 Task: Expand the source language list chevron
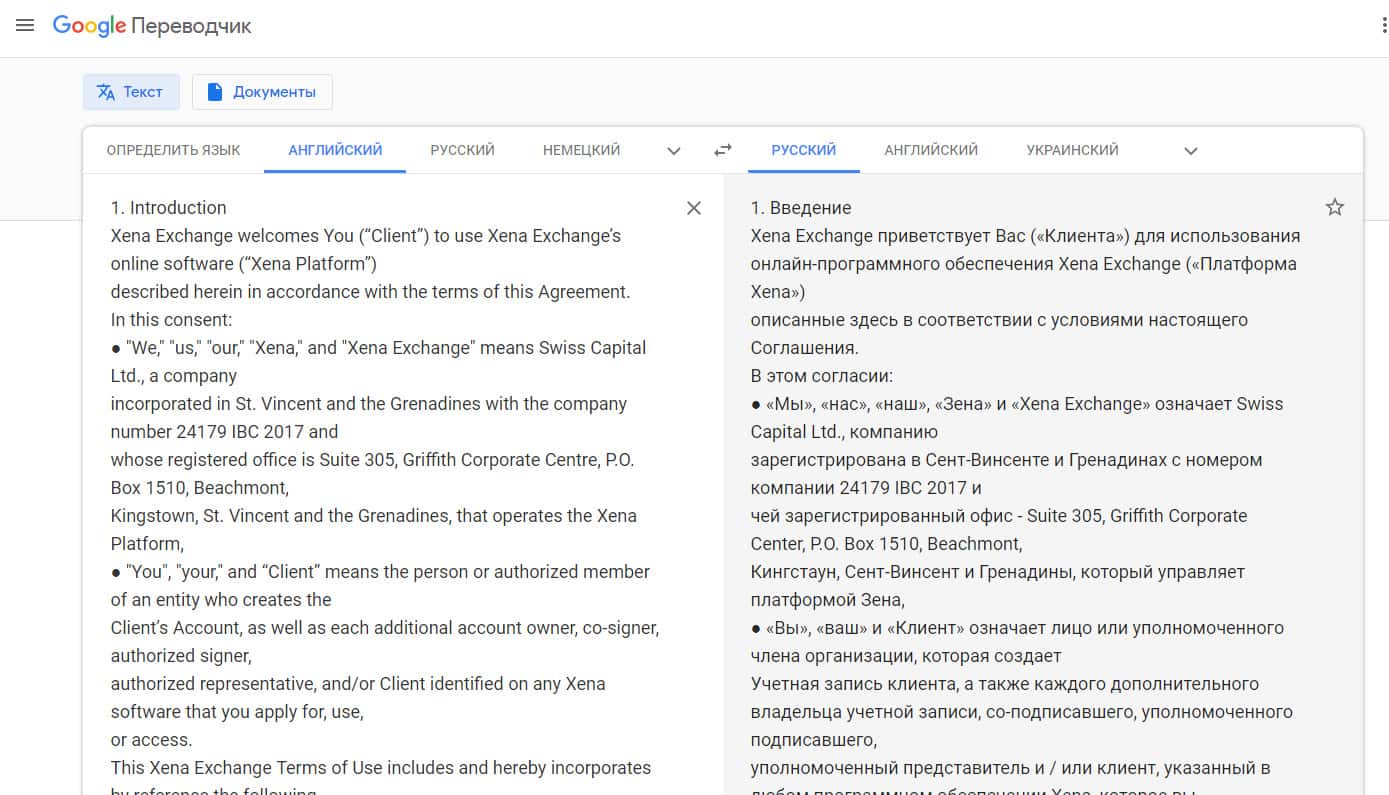click(673, 151)
